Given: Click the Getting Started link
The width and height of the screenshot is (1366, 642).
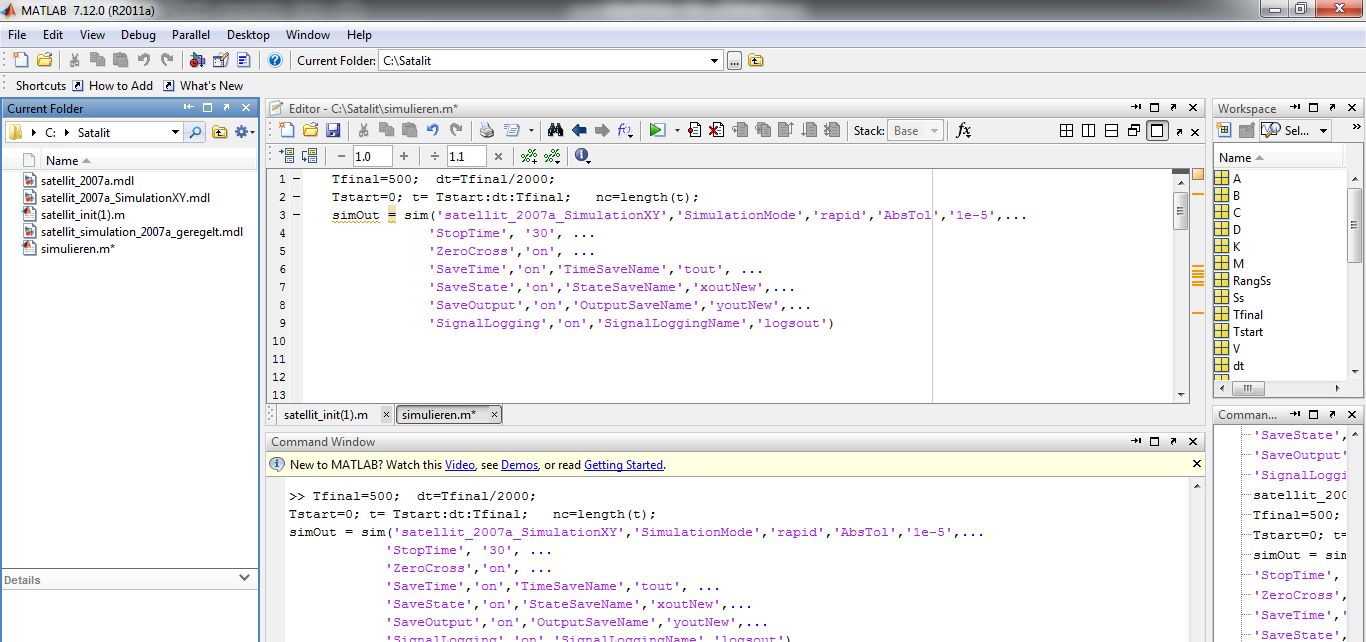Looking at the screenshot, I should 623,465.
